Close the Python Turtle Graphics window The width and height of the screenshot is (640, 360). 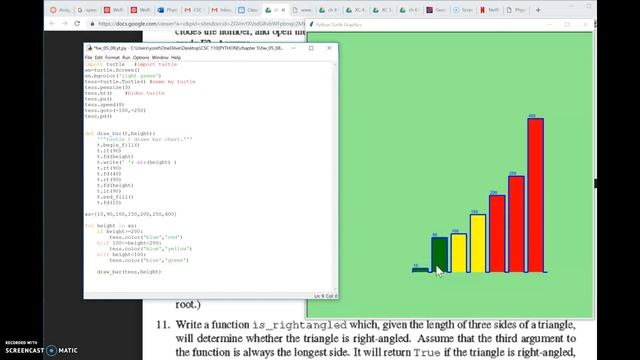tap(585, 24)
